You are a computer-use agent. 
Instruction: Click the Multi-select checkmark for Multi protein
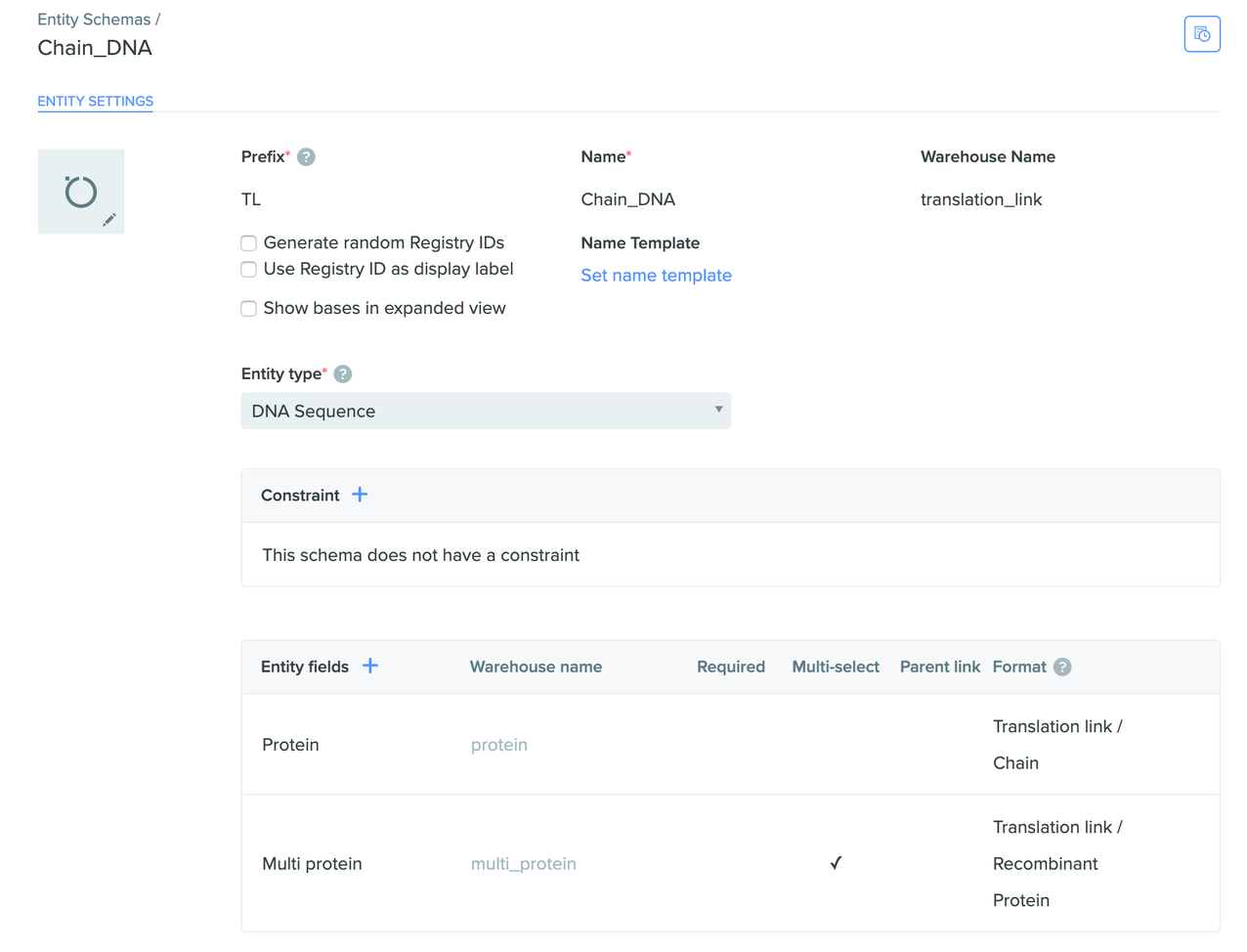click(x=836, y=863)
